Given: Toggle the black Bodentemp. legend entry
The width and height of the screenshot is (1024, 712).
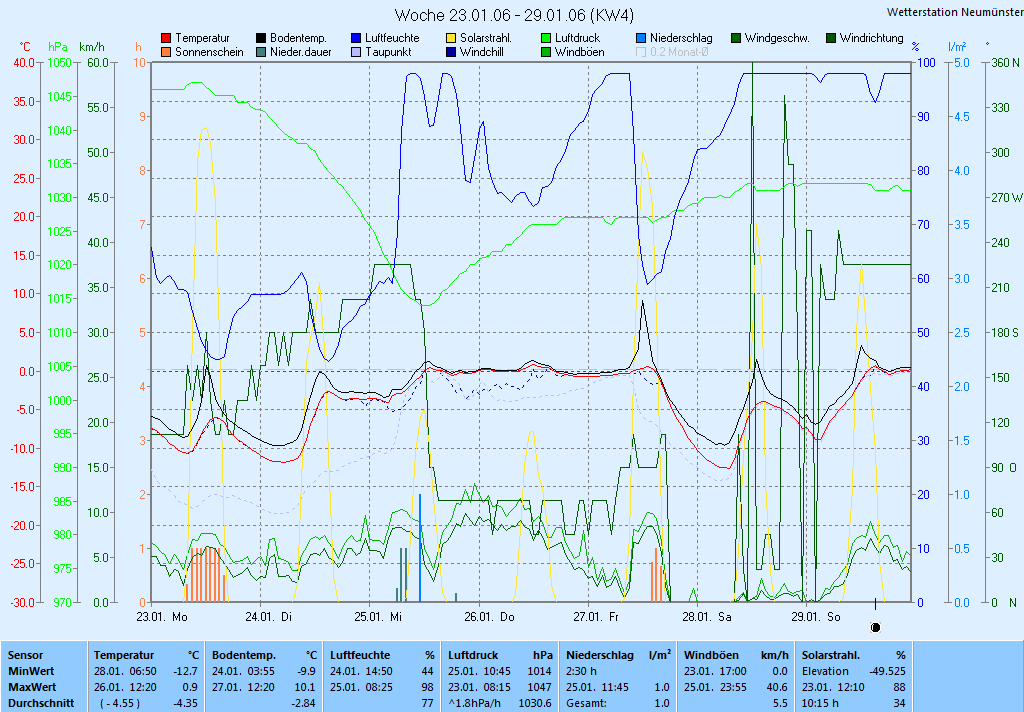Looking at the screenshot, I should (x=291, y=38).
